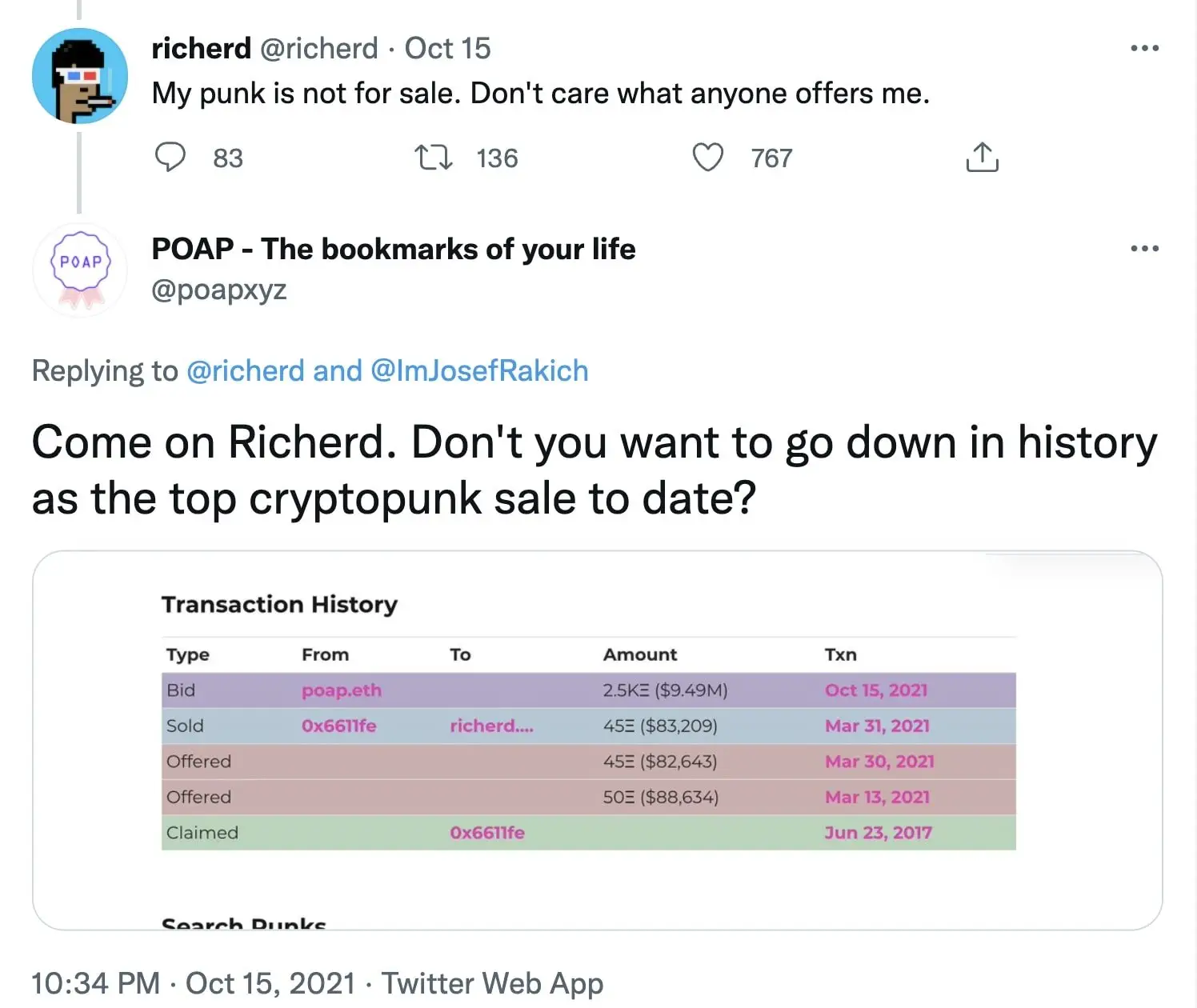
Task: Like richerd's tweet with heart icon
Action: click(x=707, y=158)
